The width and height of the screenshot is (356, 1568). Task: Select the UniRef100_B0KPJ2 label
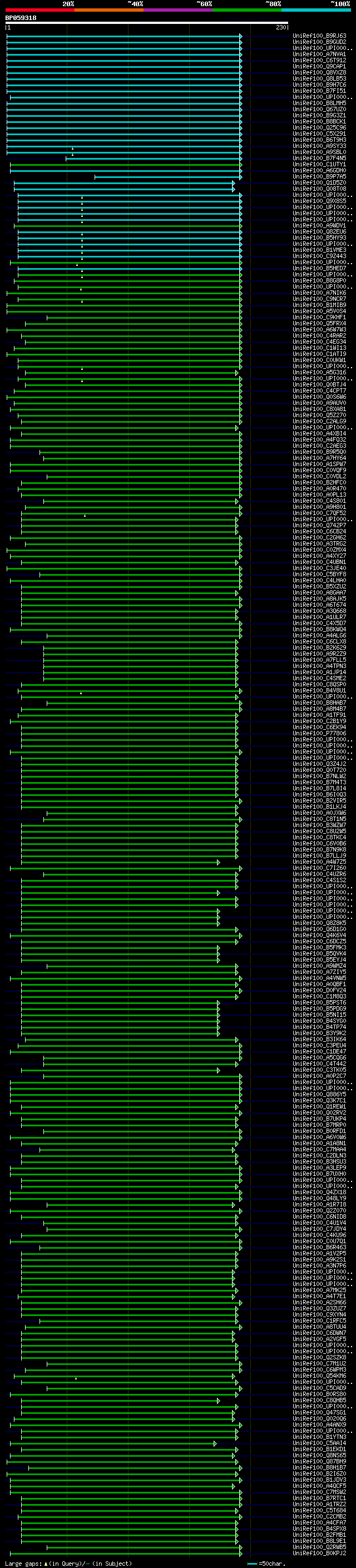point(319,1554)
